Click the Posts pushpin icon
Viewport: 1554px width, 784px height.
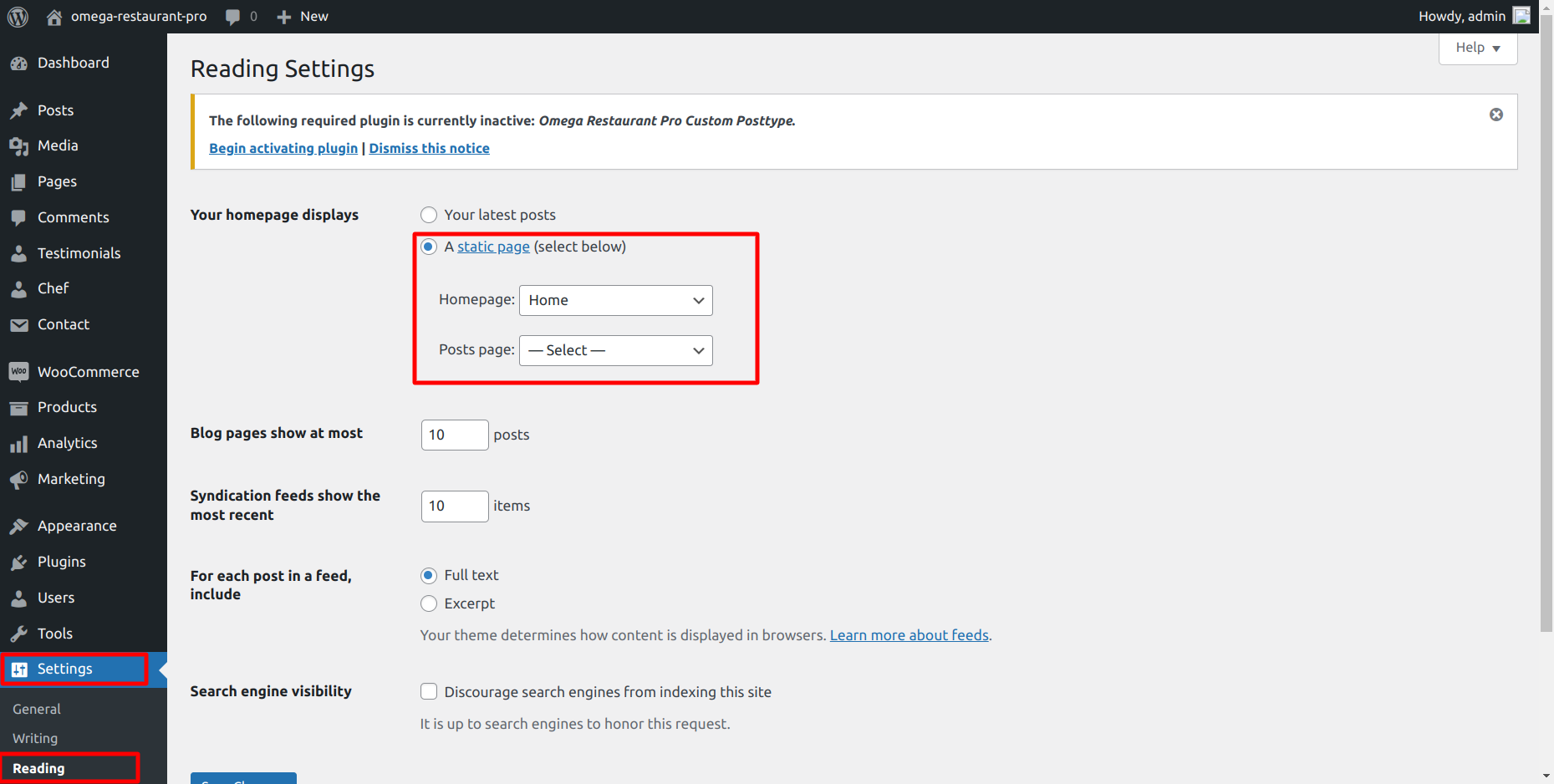19,110
